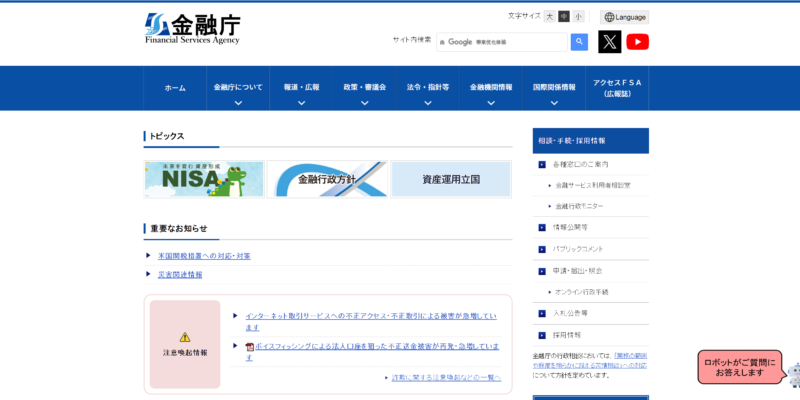Open the 金融機関情報 menu
The image size is (800, 400).
tap(491, 87)
